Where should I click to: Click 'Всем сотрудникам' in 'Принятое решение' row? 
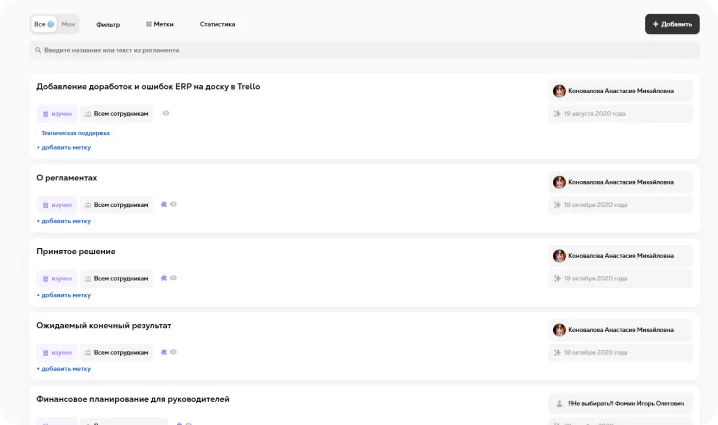[x=117, y=278]
